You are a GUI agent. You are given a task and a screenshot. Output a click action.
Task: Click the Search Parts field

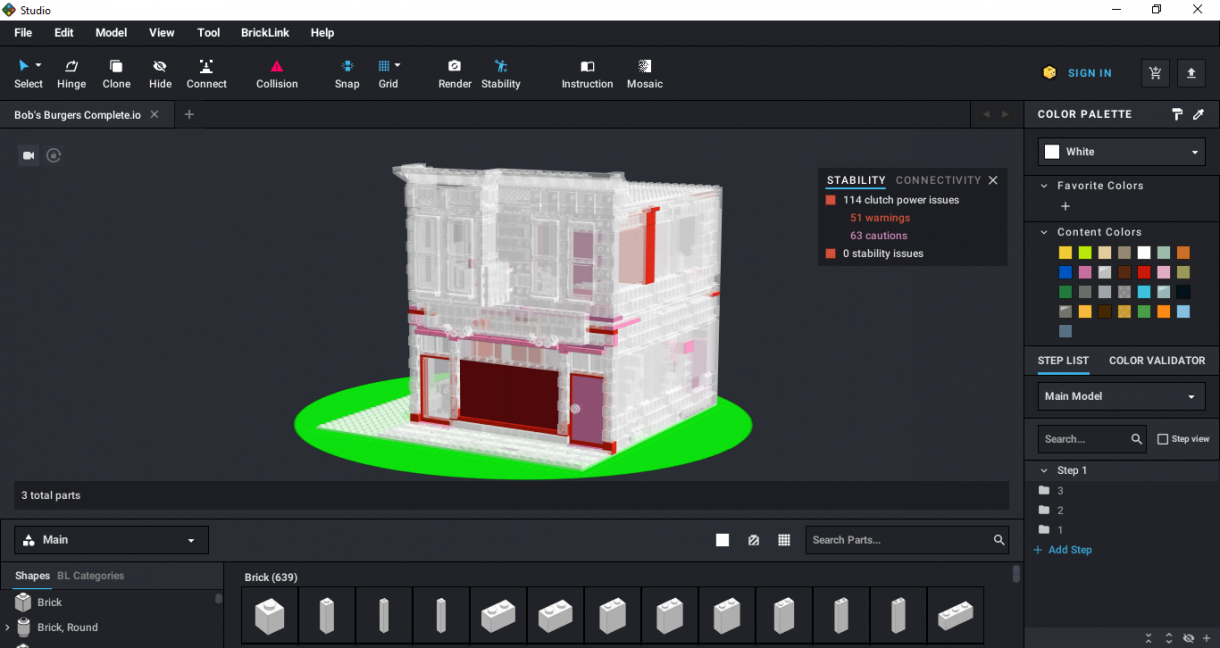[x=907, y=540]
